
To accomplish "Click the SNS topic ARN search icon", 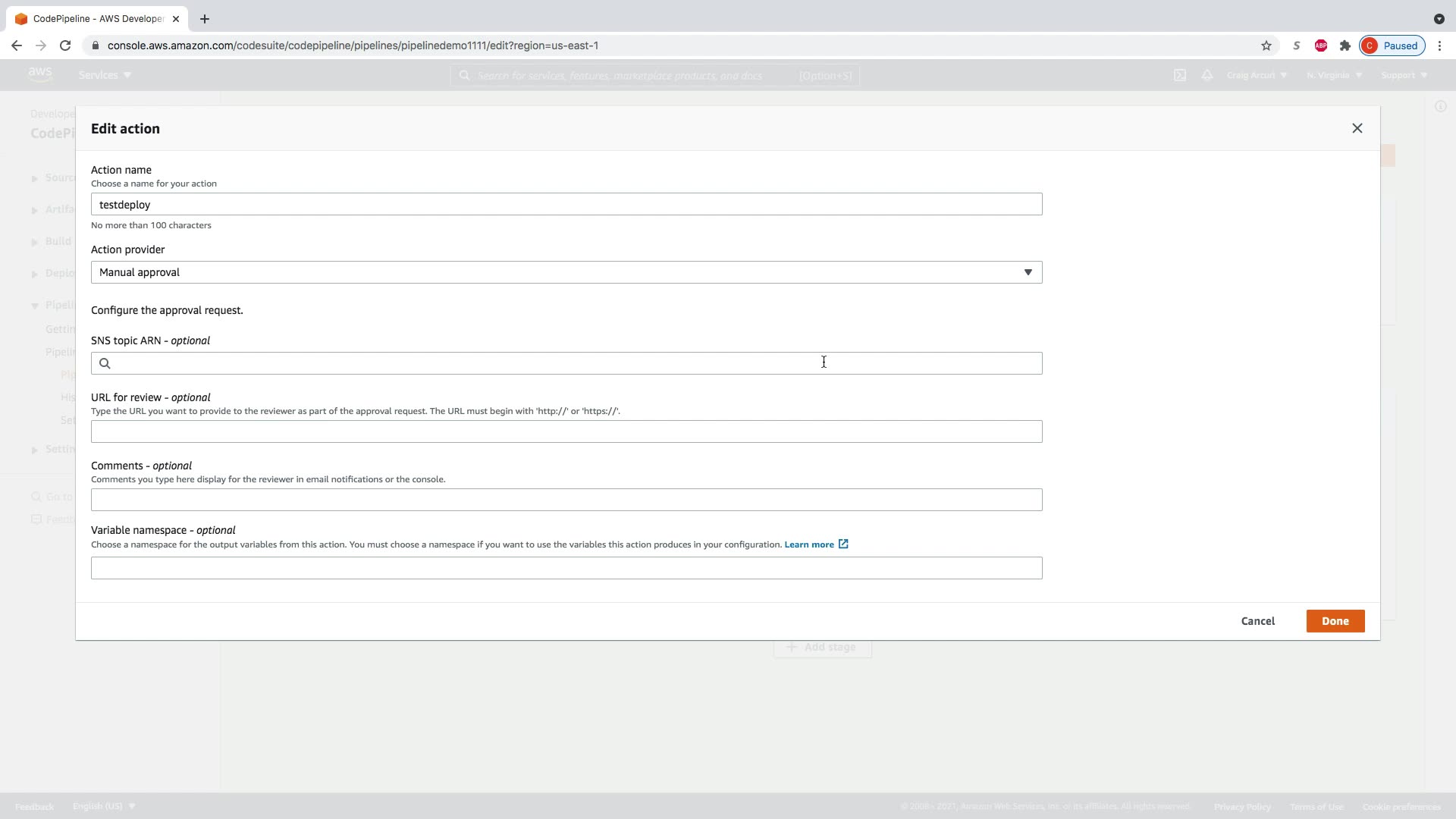I will (105, 363).
